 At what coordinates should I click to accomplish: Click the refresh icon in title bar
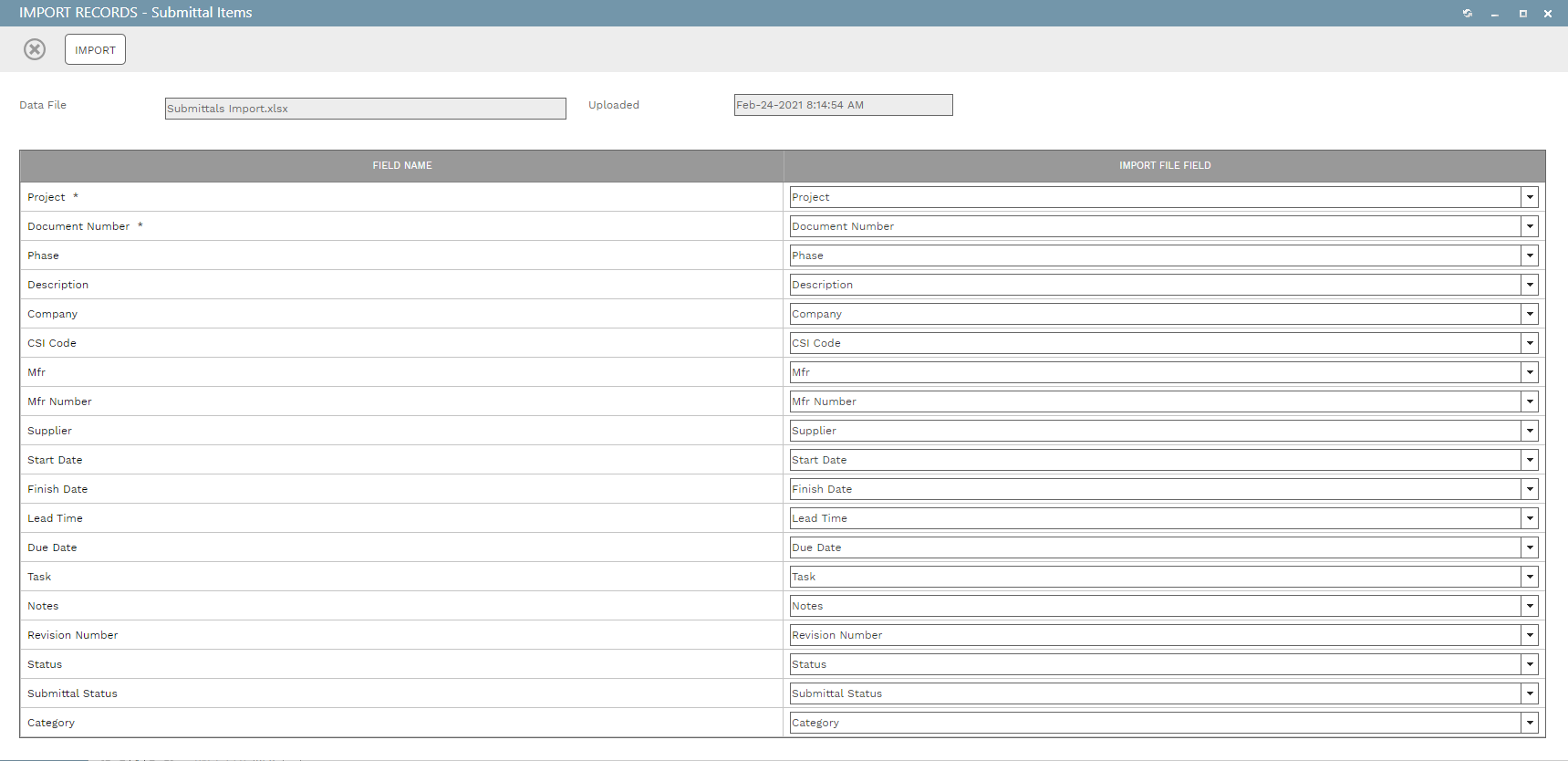[1468, 14]
